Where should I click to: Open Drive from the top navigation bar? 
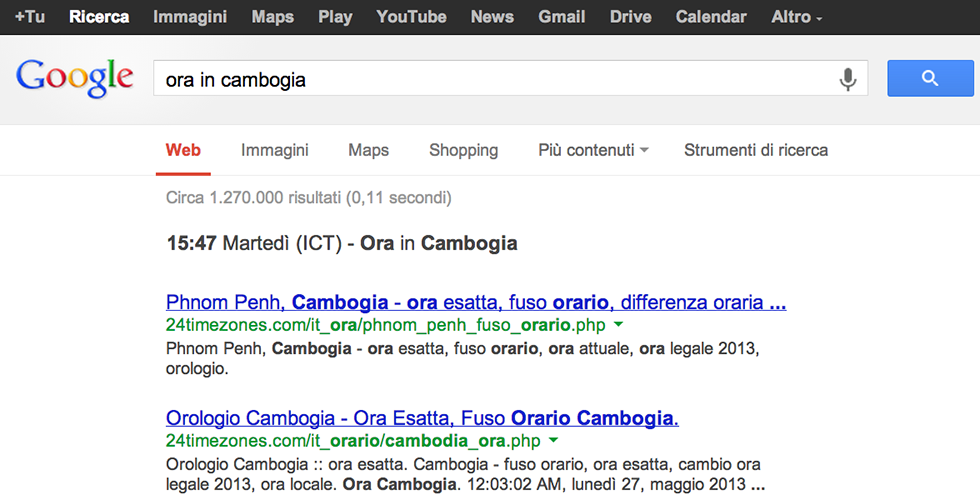pyautogui.click(x=630, y=17)
